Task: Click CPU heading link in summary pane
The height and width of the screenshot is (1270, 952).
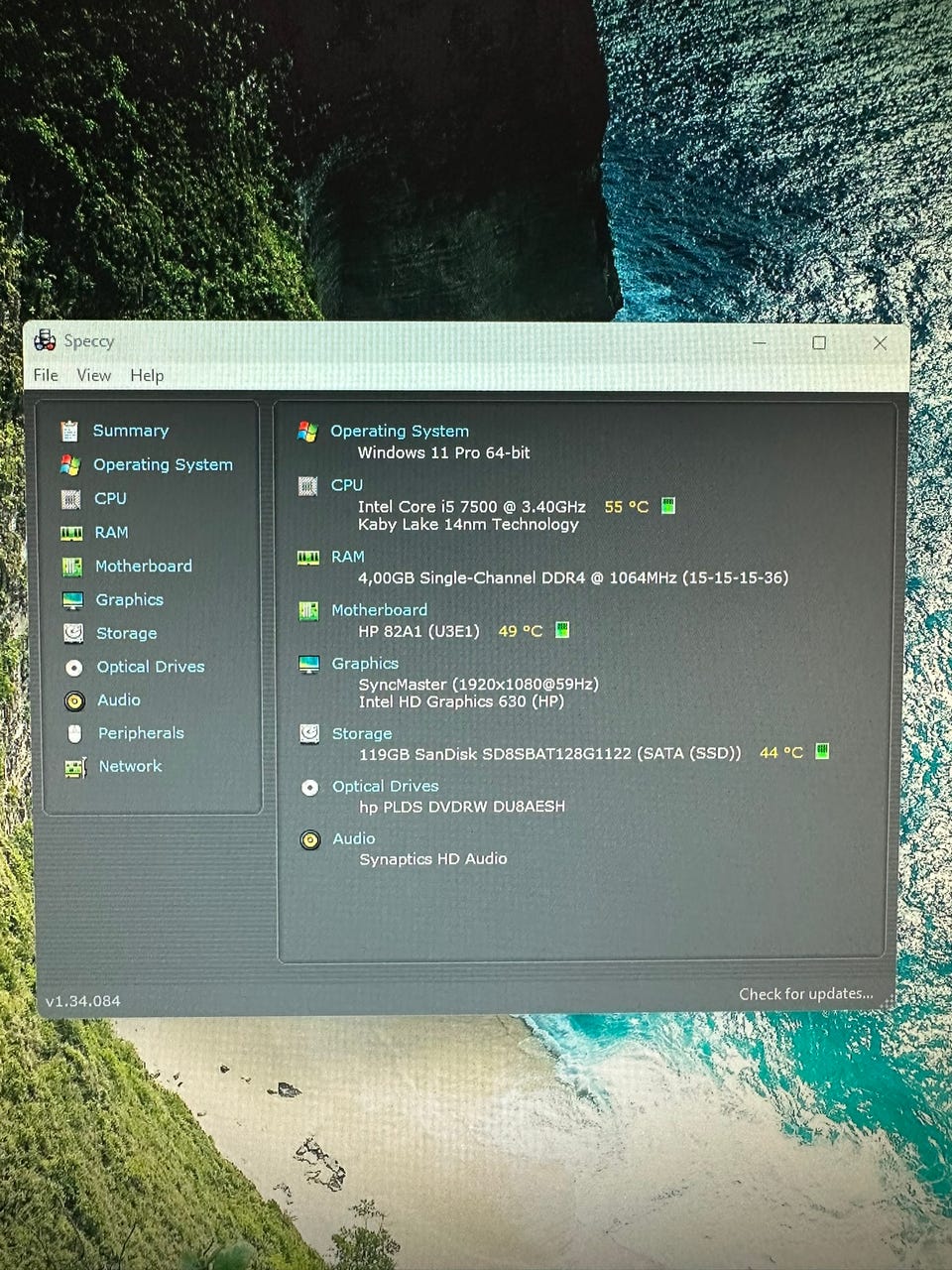Action: [347, 485]
